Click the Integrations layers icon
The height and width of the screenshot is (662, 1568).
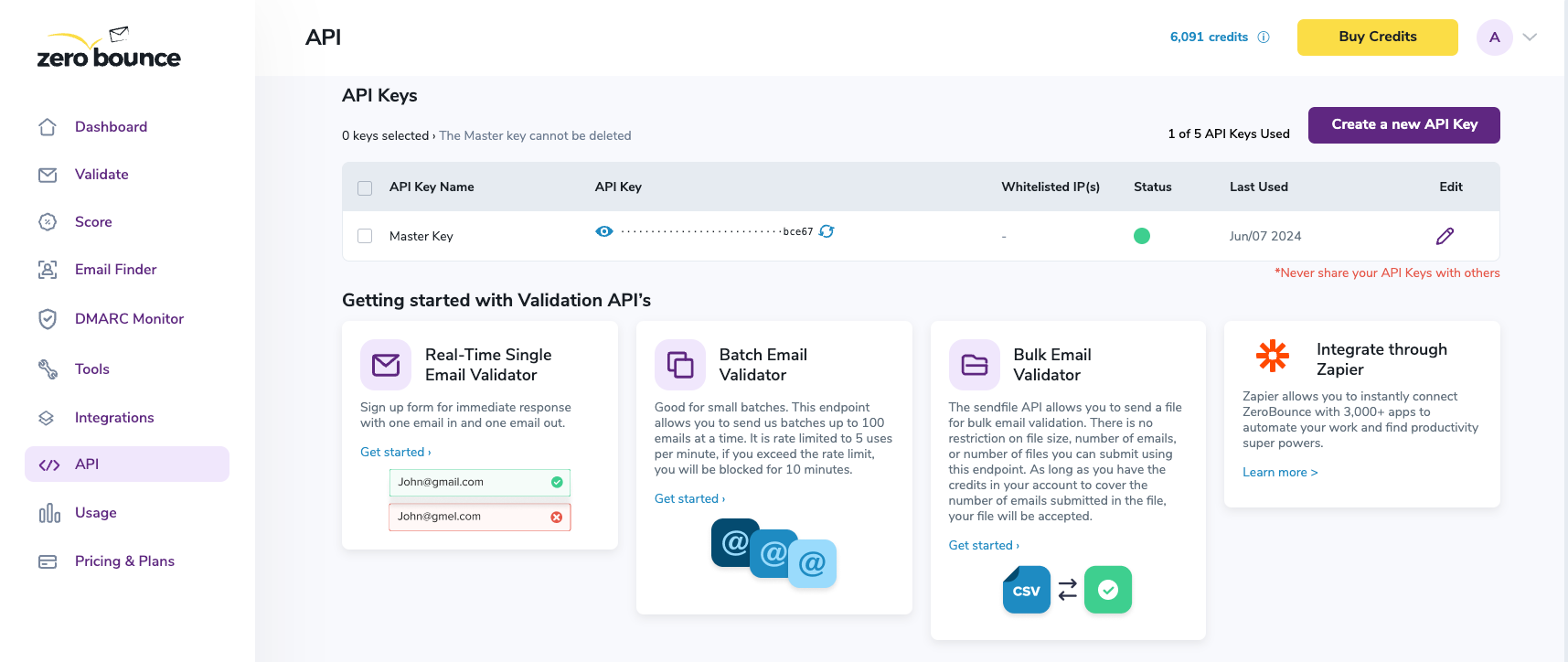[x=47, y=418]
